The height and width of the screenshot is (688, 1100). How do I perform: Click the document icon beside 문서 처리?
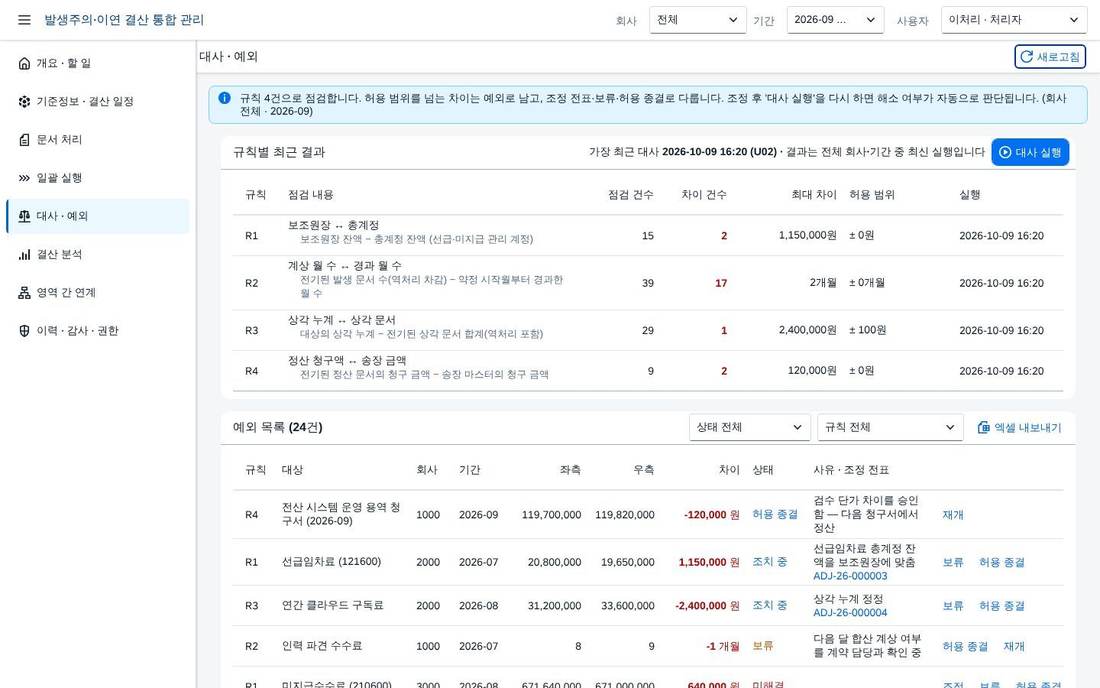point(25,140)
